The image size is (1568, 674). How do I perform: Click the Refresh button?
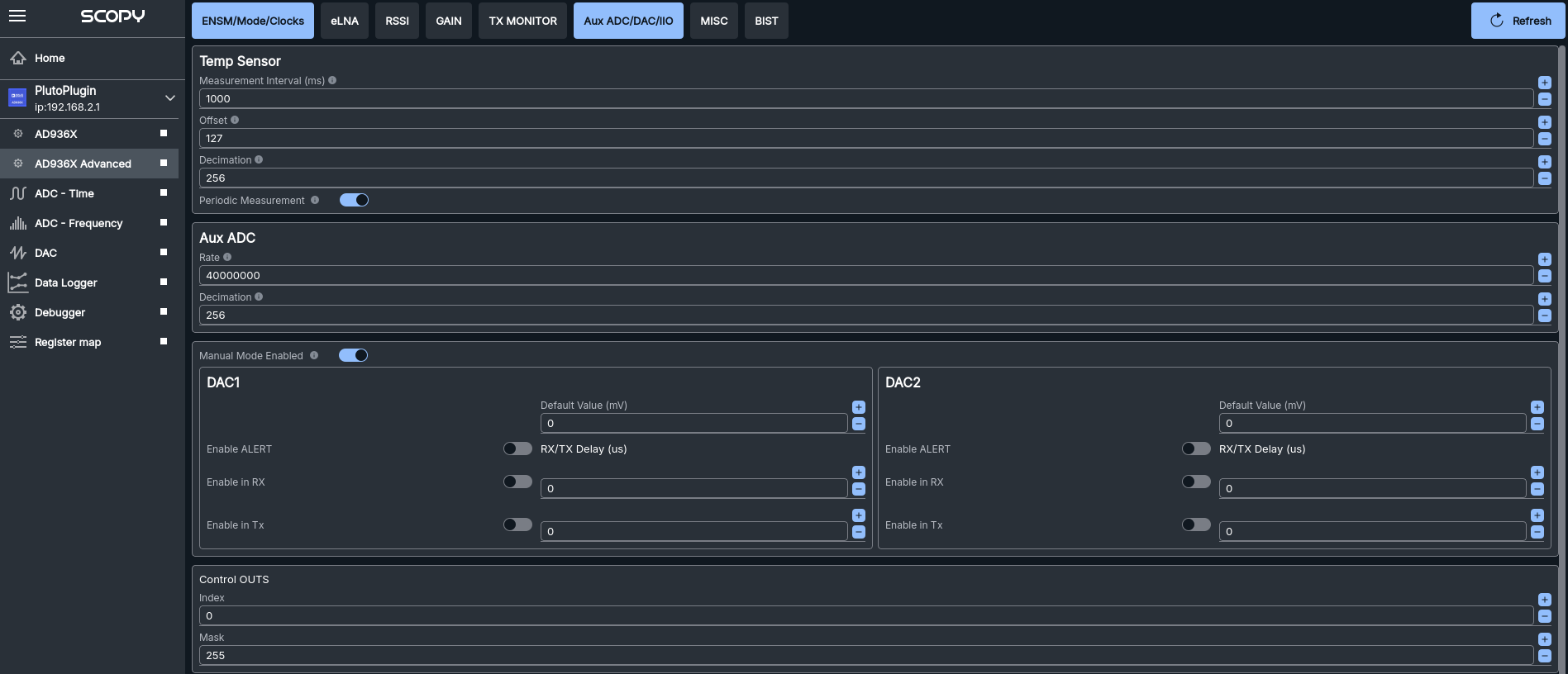pos(1518,21)
